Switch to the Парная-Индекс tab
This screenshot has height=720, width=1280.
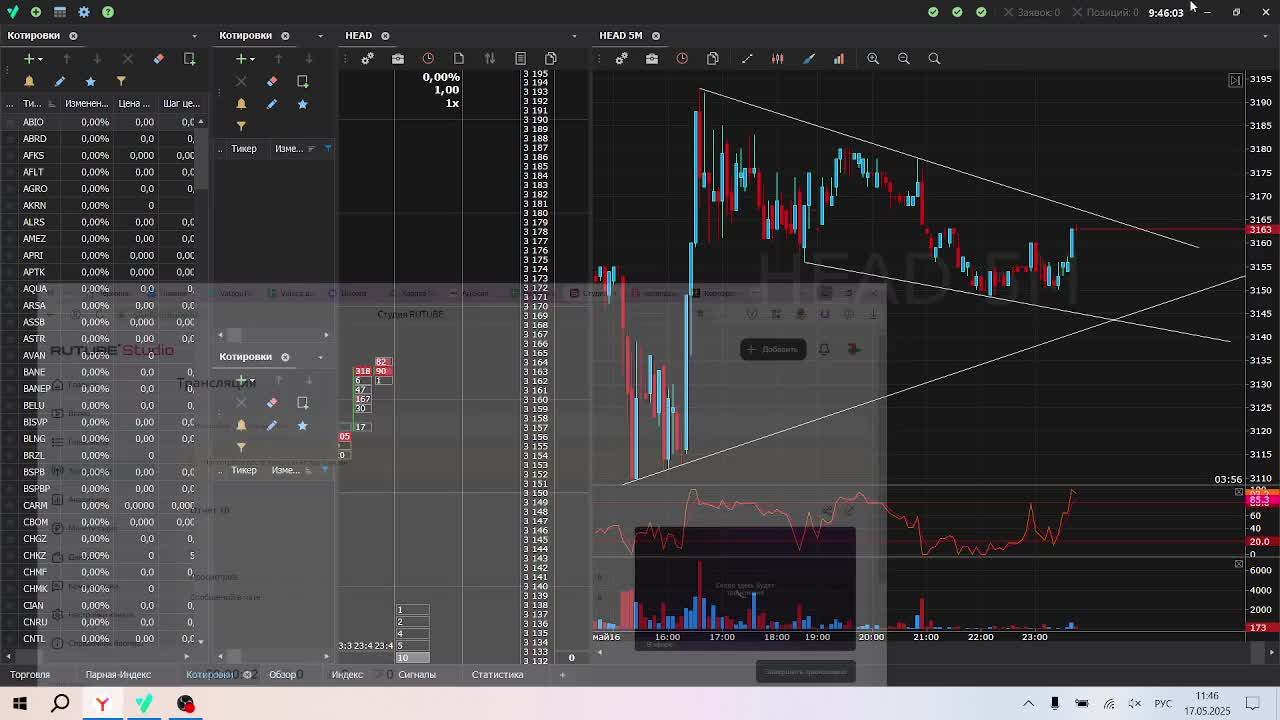point(118,675)
